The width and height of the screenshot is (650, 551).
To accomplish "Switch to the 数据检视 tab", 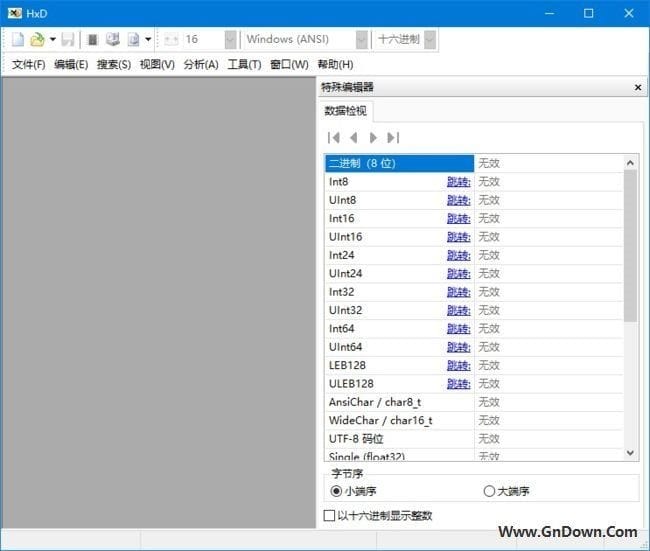I will pos(345,111).
